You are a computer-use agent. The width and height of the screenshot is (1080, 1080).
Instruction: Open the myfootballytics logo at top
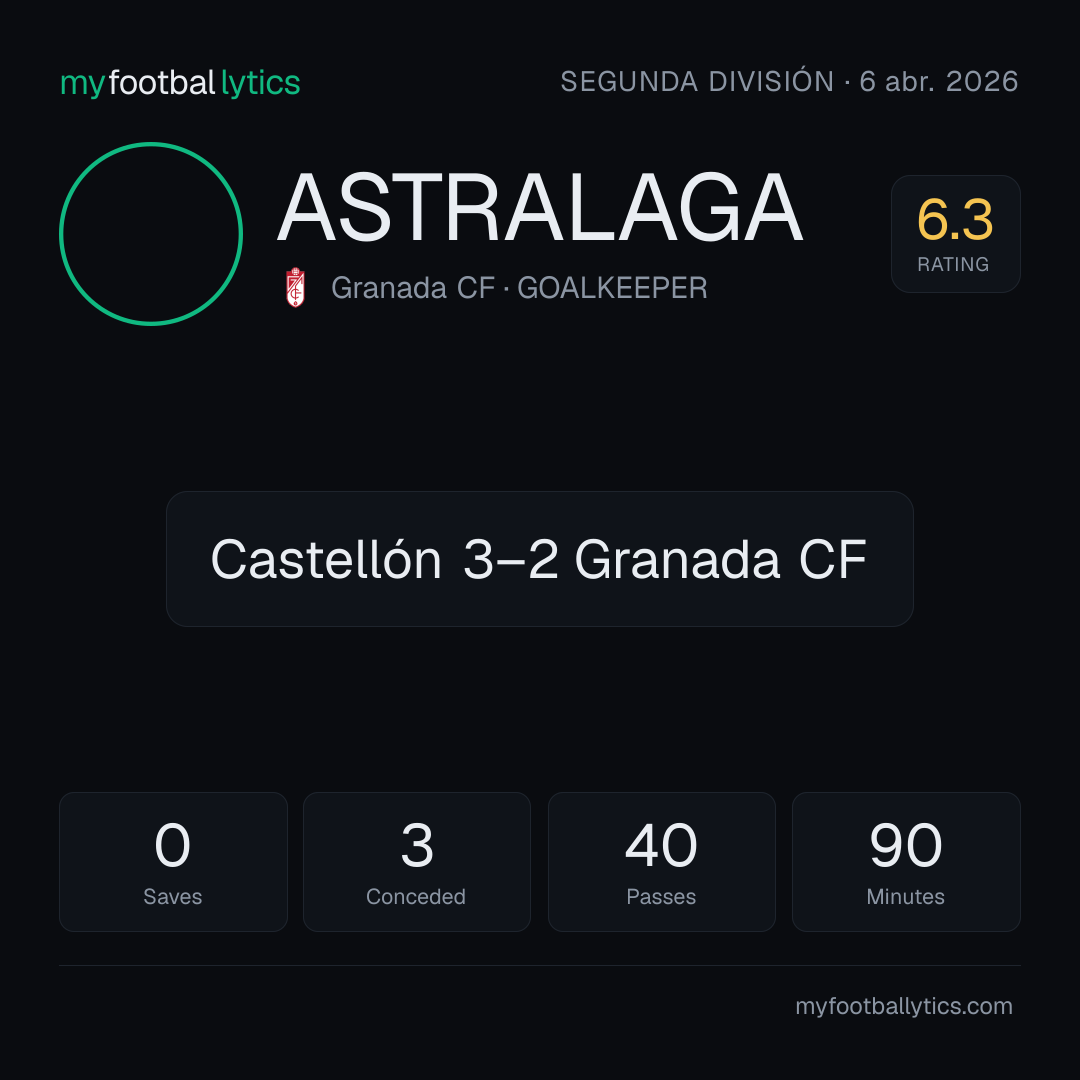pyautogui.click(x=180, y=83)
